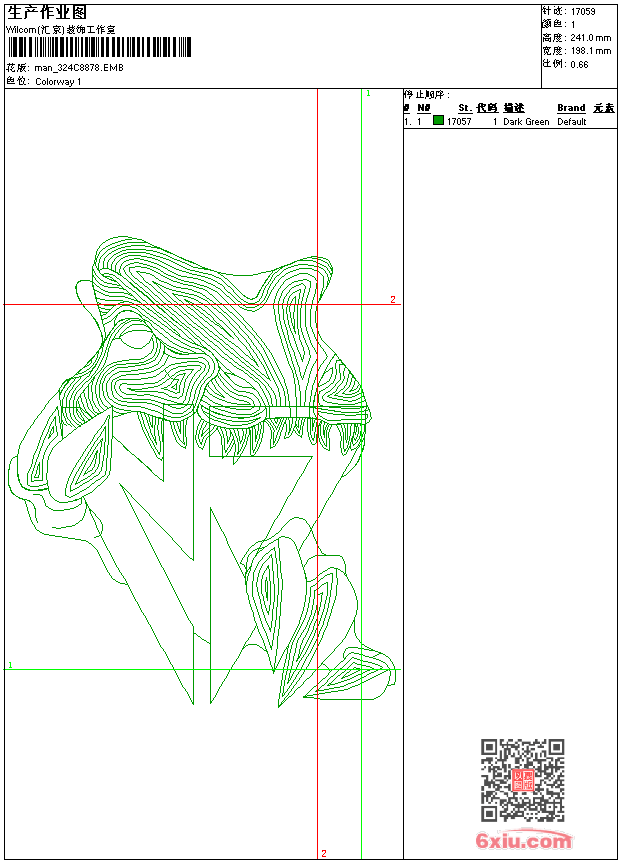This screenshot has height=860, width=620.
Task: Click the Brand column header
Action: tap(571, 108)
